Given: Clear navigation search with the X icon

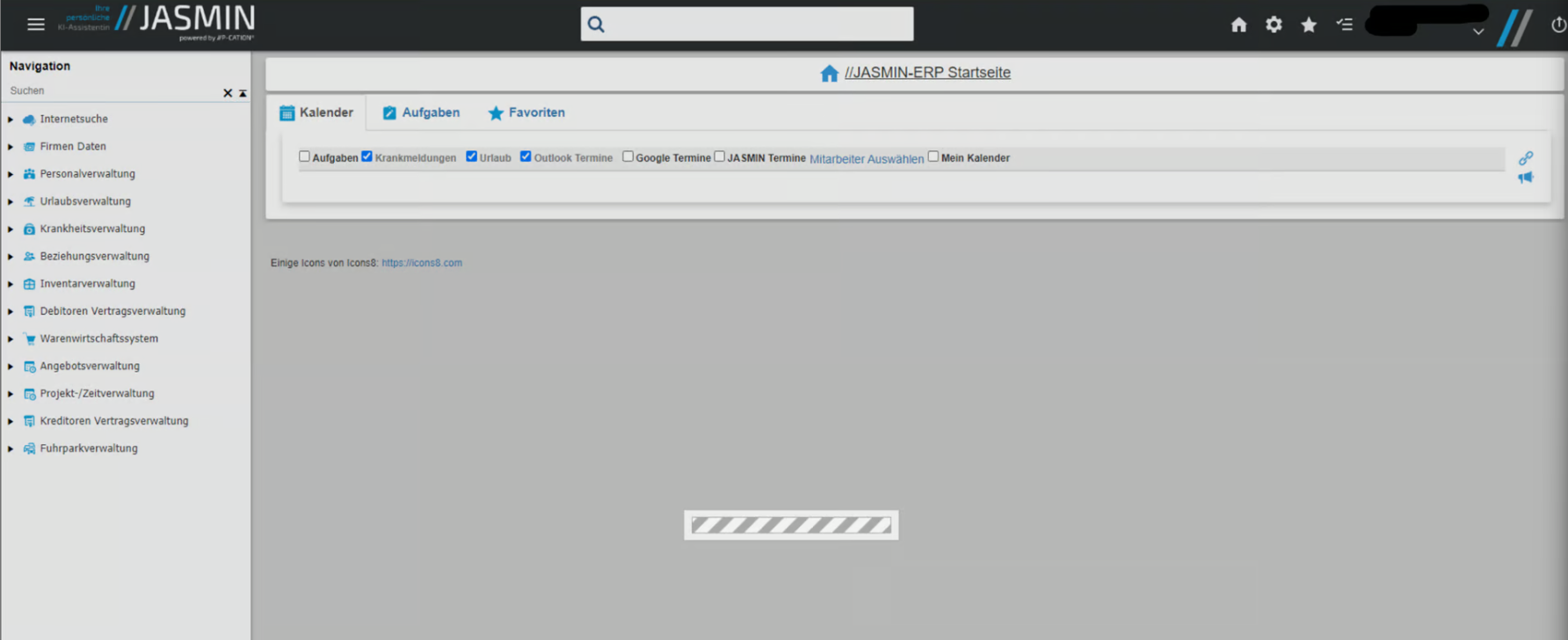Looking at the screenshot, I should point(228,93).
